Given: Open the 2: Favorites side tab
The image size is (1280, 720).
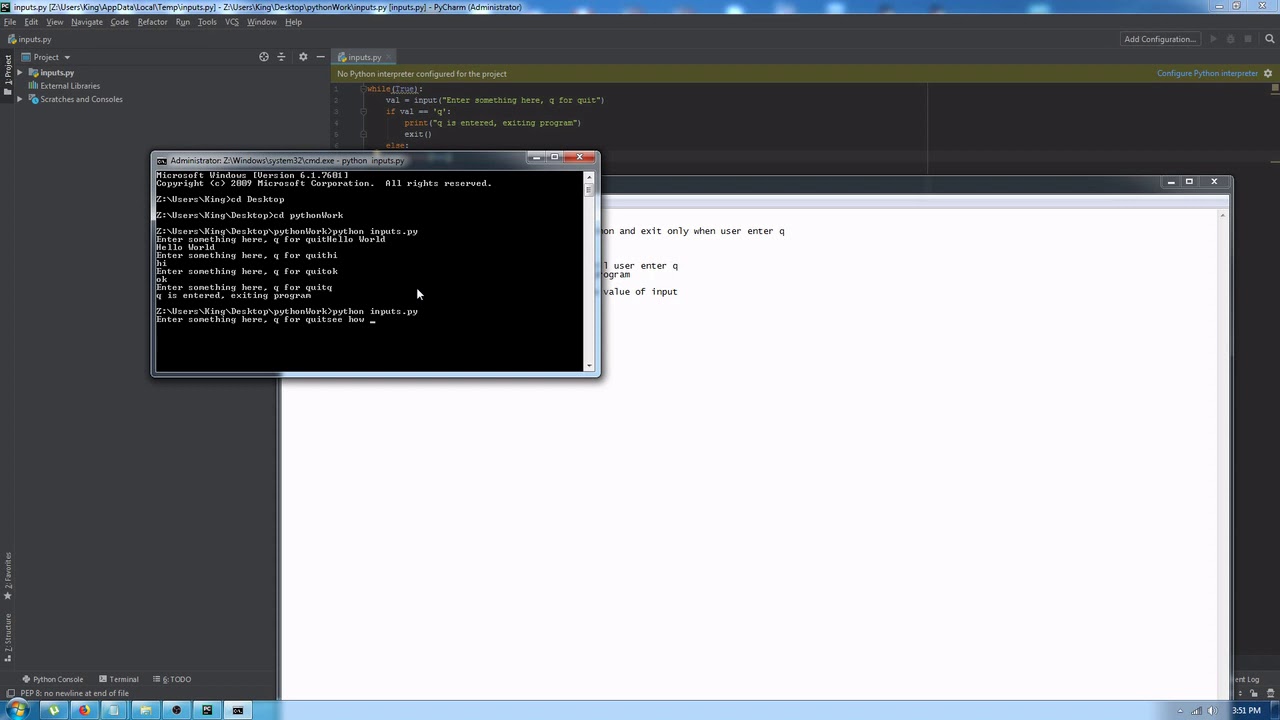Looking at the screenshot, I should click(x=7, y=577).
